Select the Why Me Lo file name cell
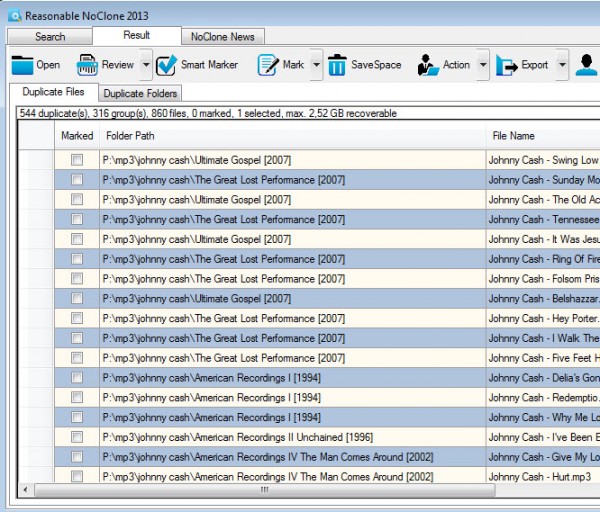The height and width of the screenshot is (512, 600). coord(543,417)
